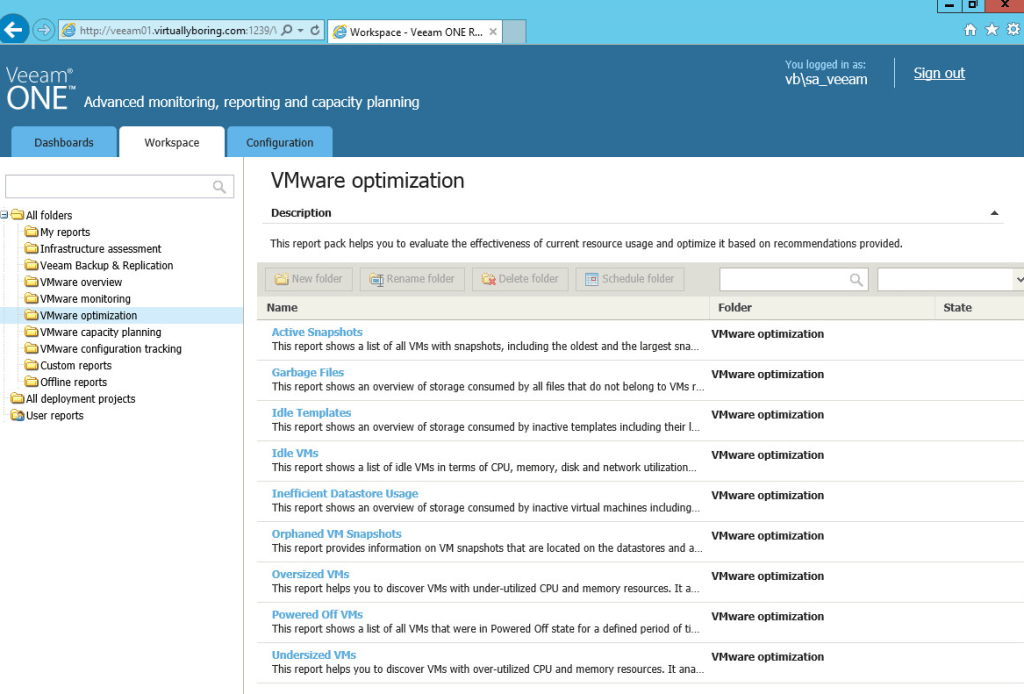Viewport: 1024px width, 694px height.
Task: Switch to the Dashboards tab
Action: tap(63, 142)
